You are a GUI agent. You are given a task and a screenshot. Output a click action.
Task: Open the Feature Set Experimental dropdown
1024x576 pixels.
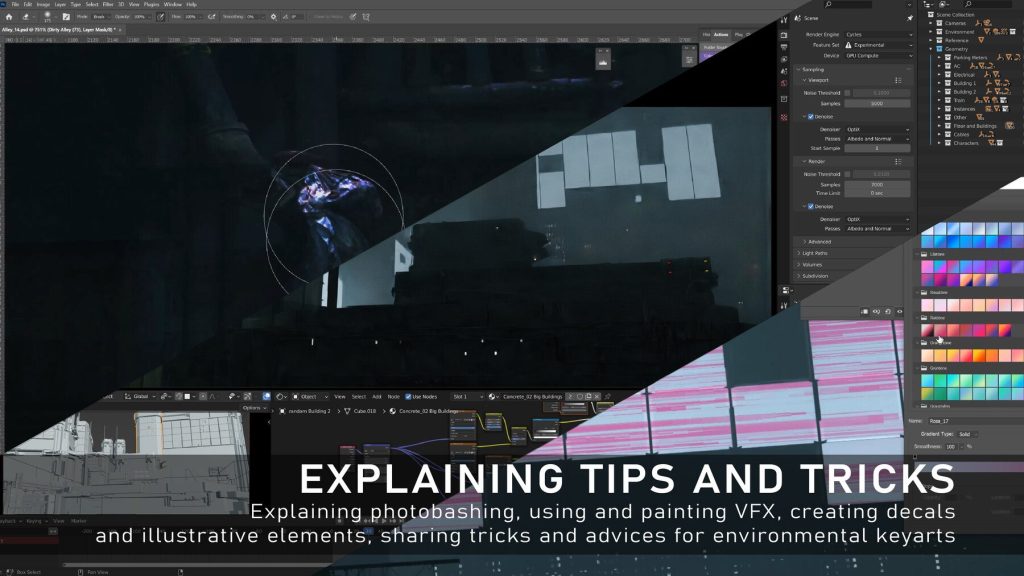[x=879, y=45]
